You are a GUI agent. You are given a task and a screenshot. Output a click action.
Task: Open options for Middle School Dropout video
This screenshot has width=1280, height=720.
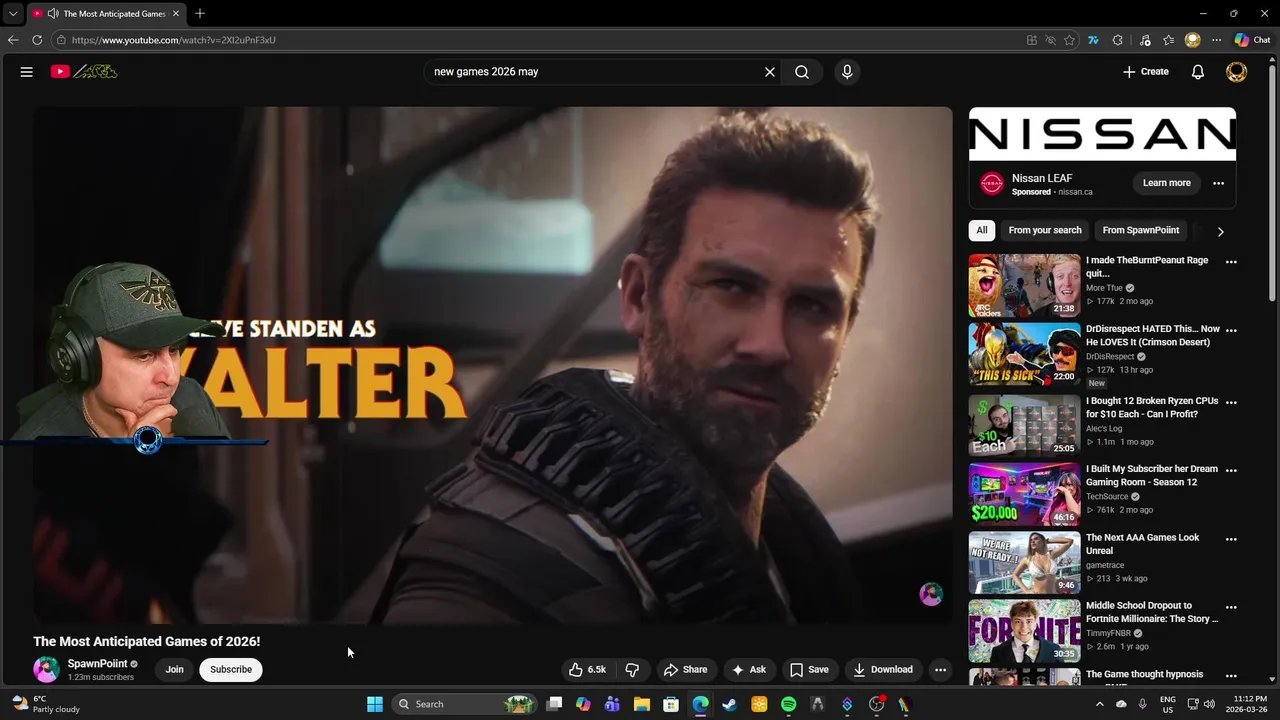click(1231, 607)
